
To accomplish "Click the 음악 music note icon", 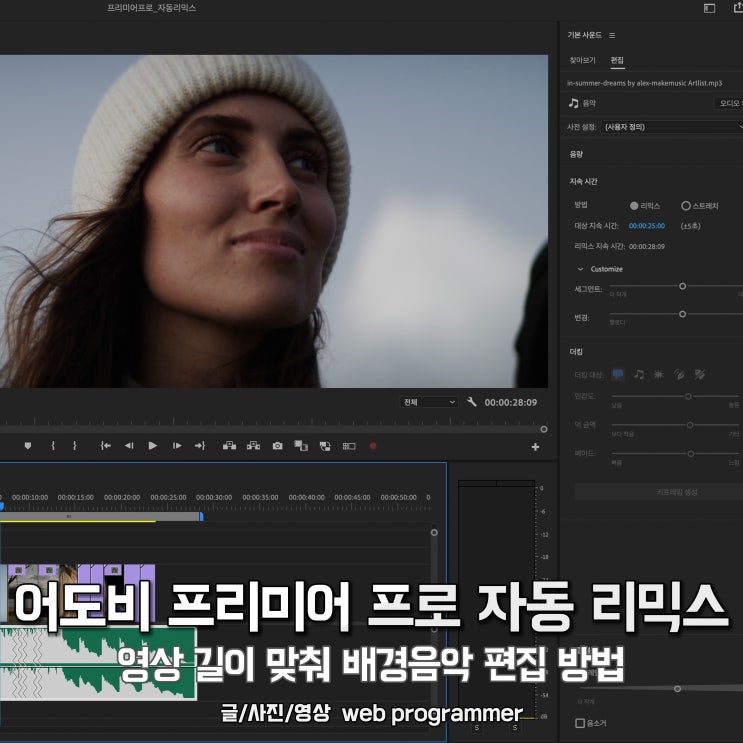I will tap(574, 103).
